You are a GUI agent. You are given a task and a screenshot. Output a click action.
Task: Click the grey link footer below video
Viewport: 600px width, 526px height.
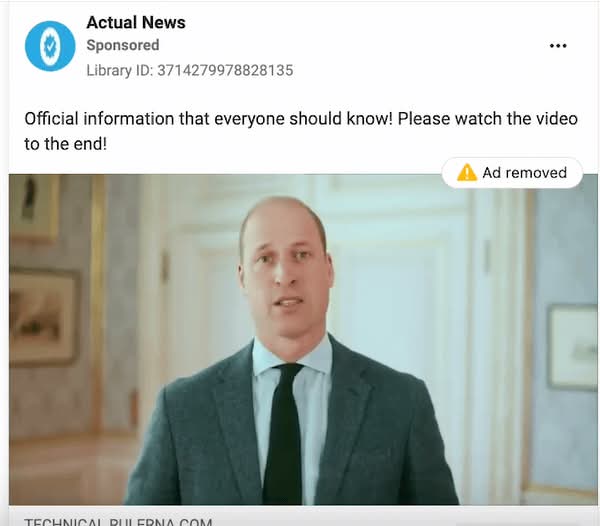303,516
